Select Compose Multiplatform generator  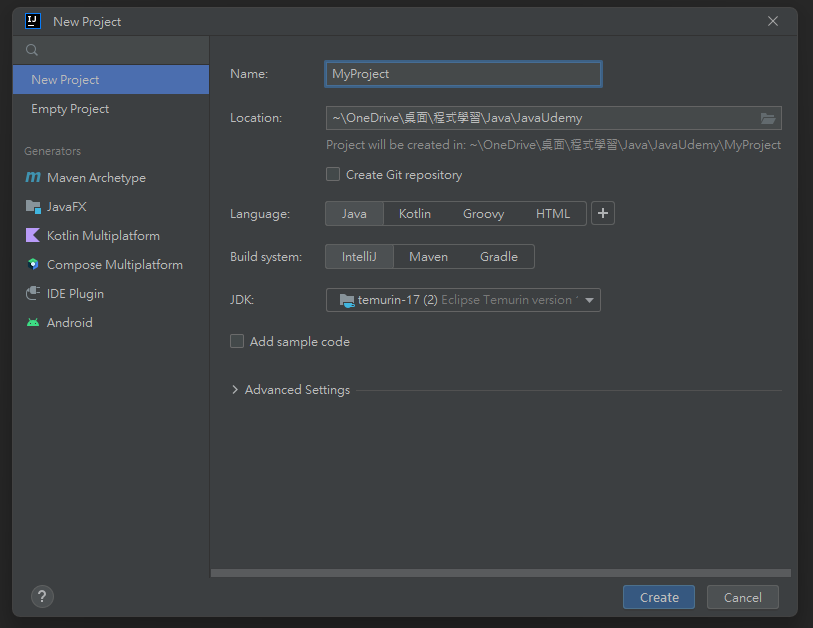[x=111, y=264]
